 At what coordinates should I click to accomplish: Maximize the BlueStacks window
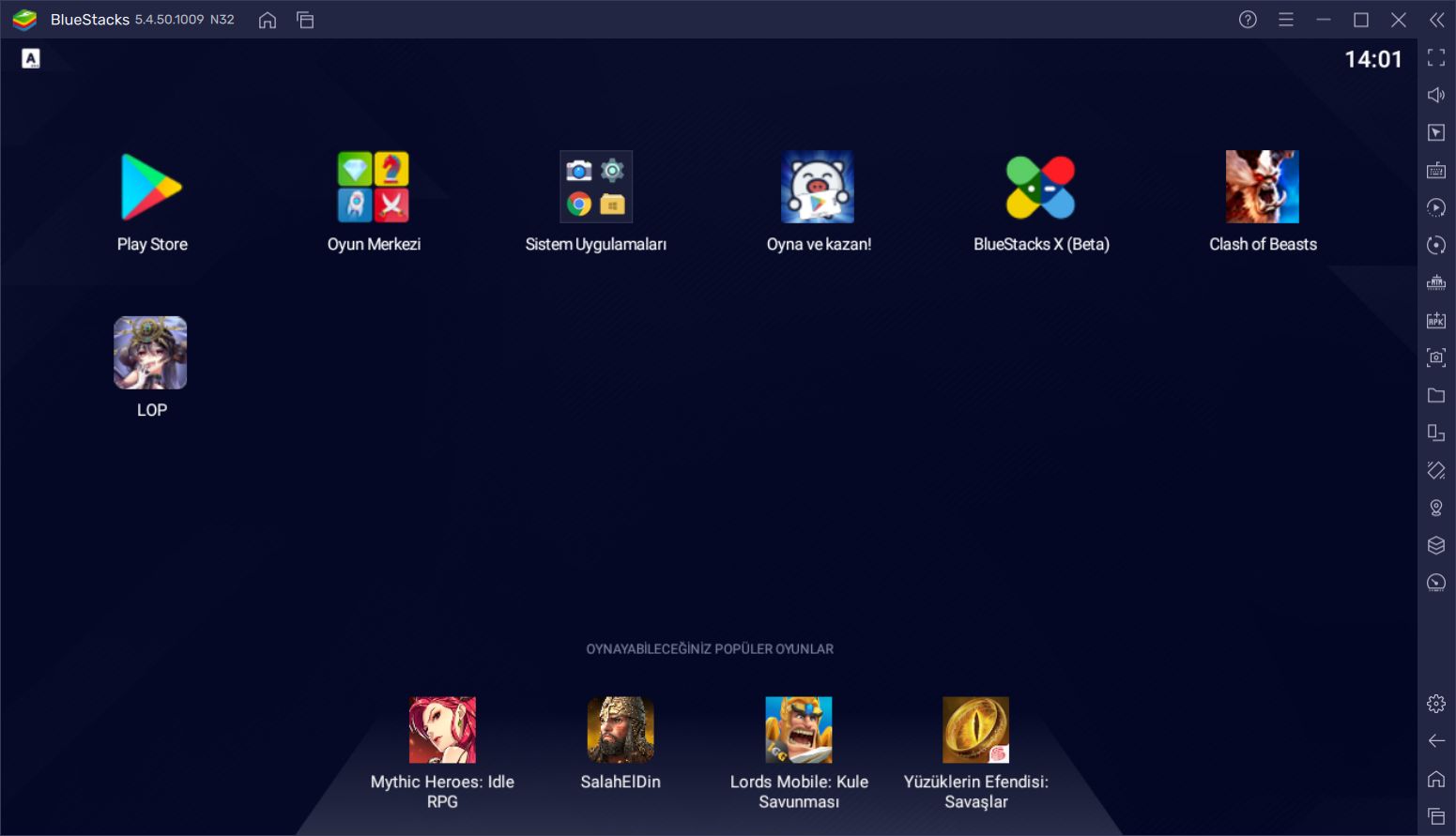[x=1361, y=20]
